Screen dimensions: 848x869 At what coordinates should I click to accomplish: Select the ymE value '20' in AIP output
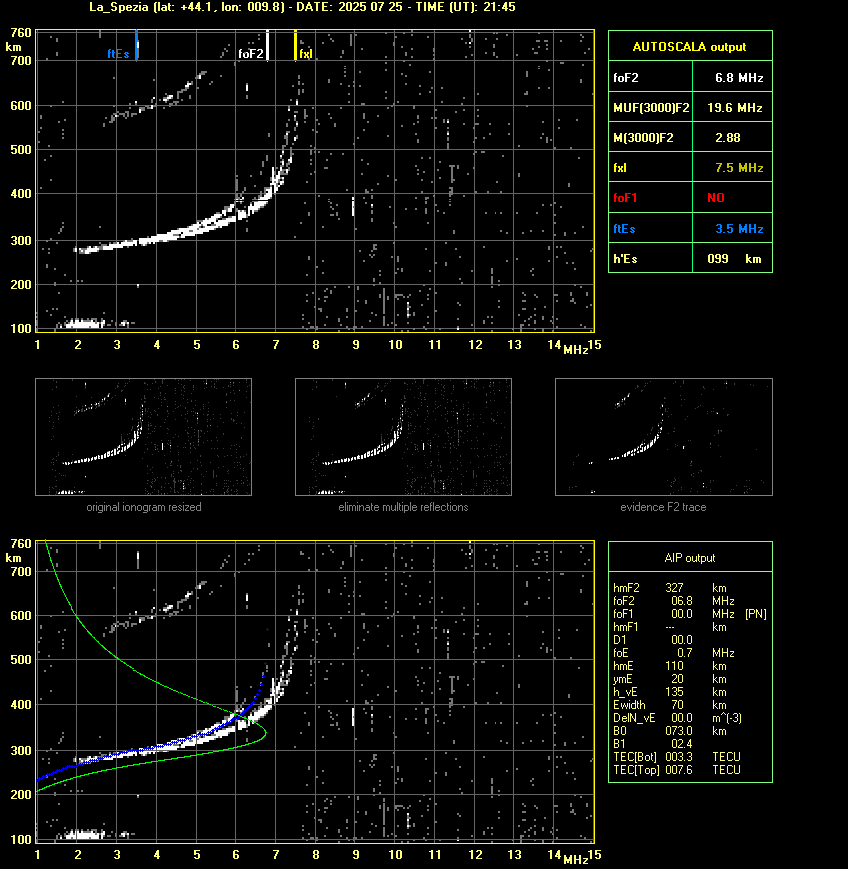tap(677, 679)
